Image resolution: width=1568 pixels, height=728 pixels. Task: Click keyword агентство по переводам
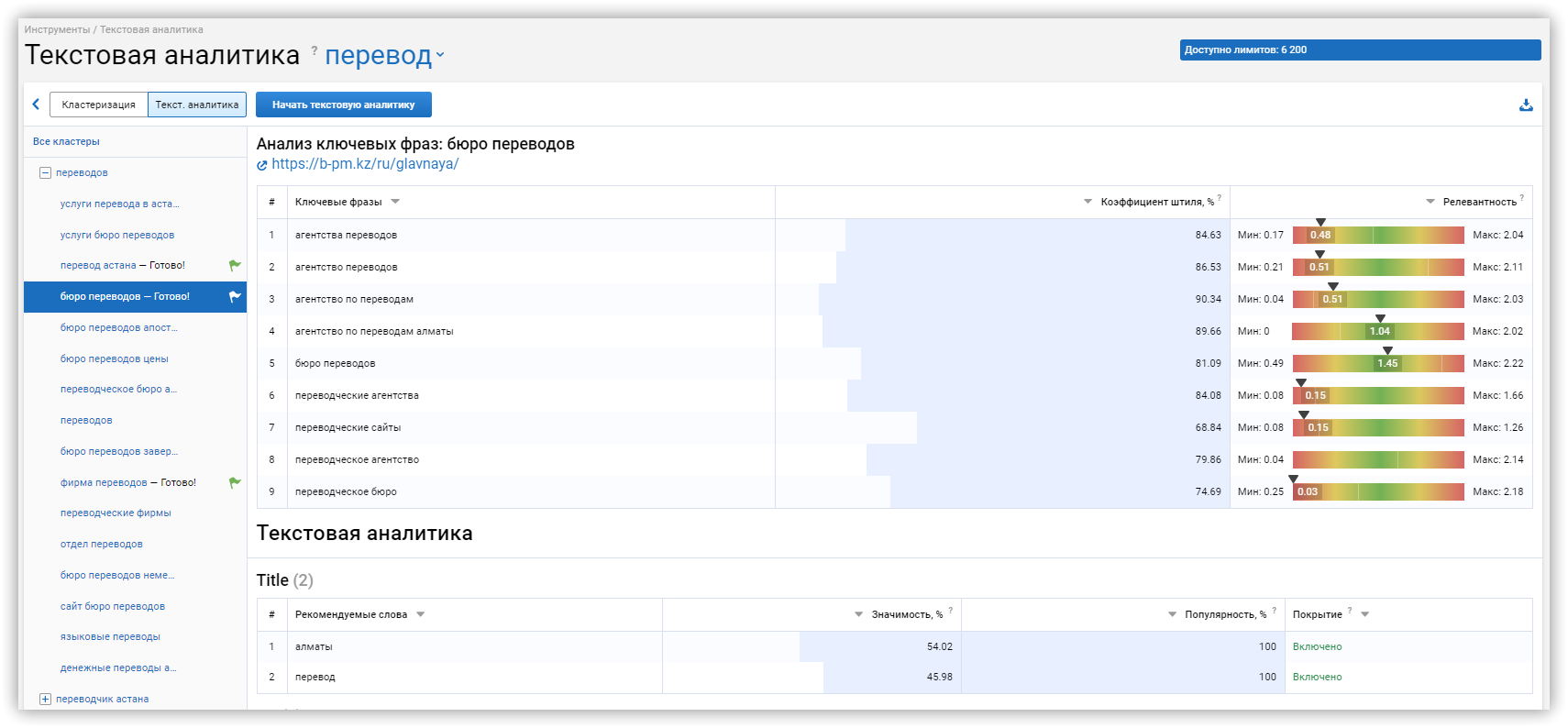point(354,299)
